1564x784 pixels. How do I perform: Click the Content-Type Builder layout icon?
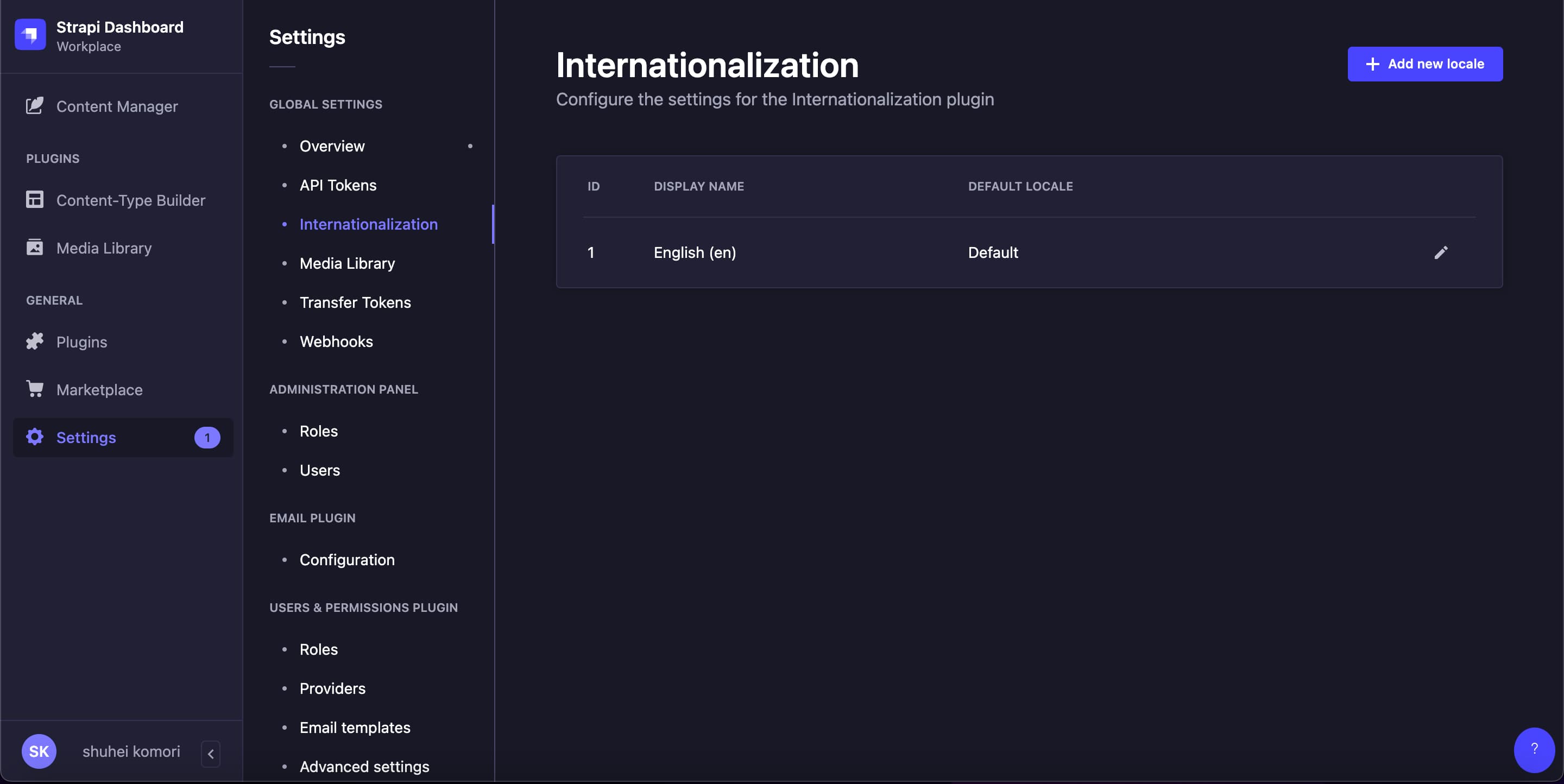[x=35, y=199]
